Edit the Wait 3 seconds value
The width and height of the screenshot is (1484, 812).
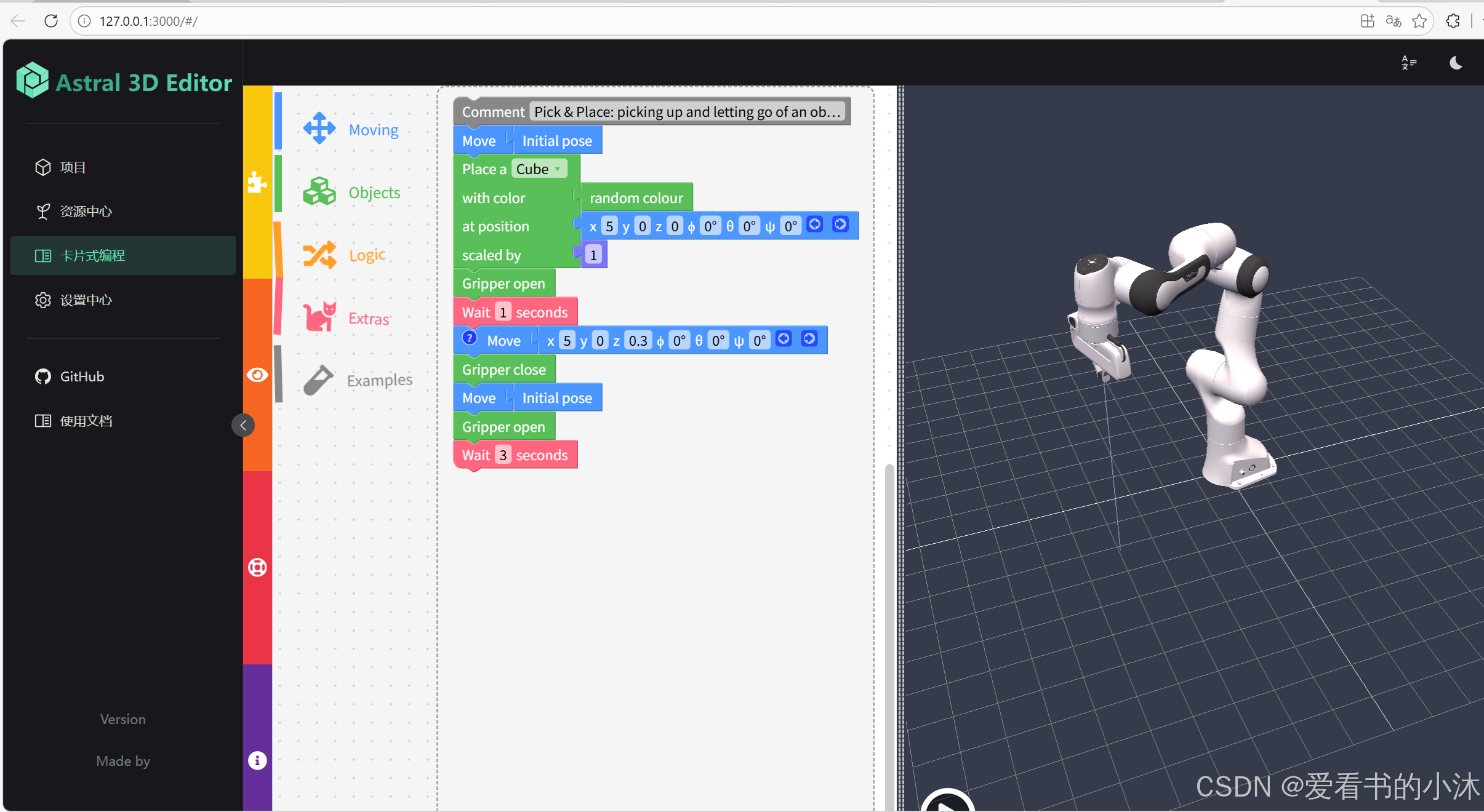503,455
